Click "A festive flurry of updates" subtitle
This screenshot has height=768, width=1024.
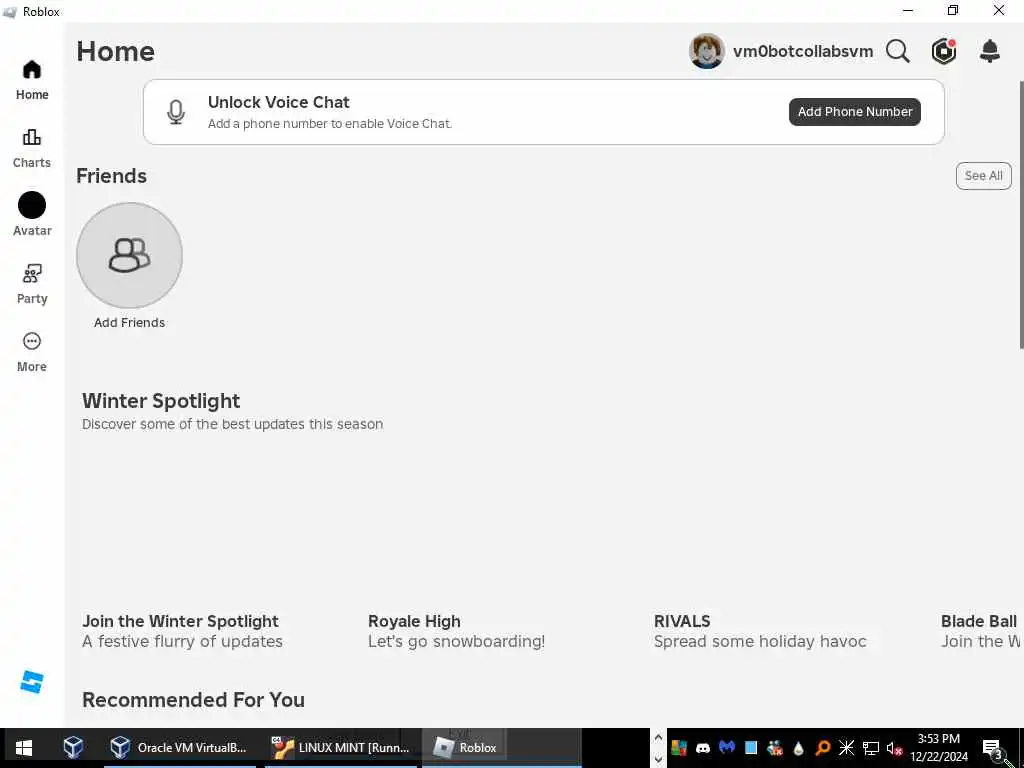[x=182, y=641]
